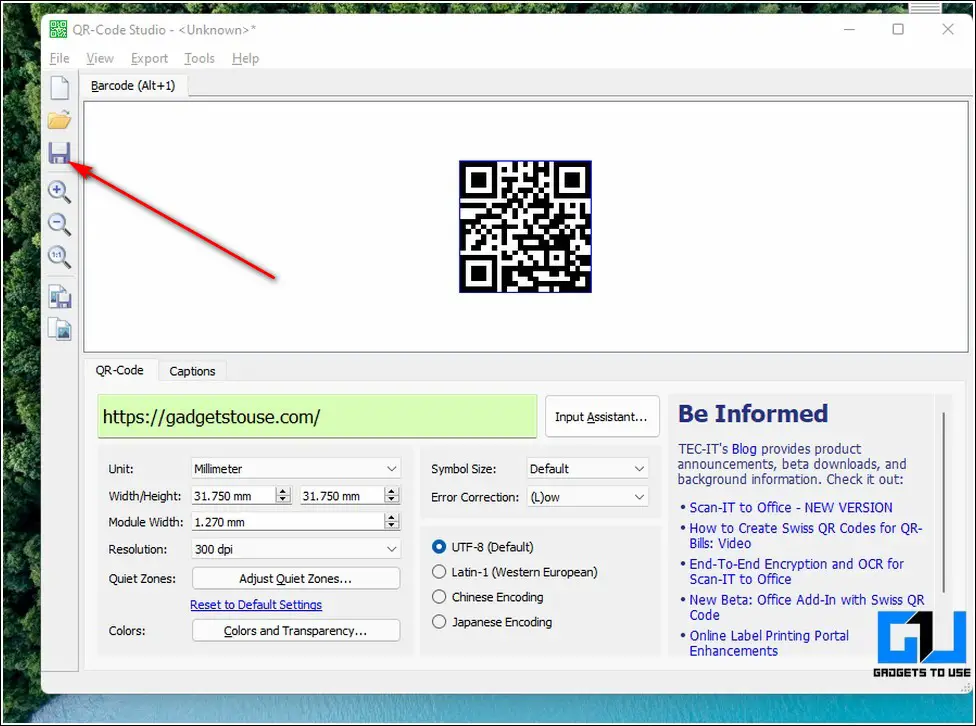Zoom out of the barcode preview
The width and height of the screenshot is (976, 726).
[x=59, y=224]
